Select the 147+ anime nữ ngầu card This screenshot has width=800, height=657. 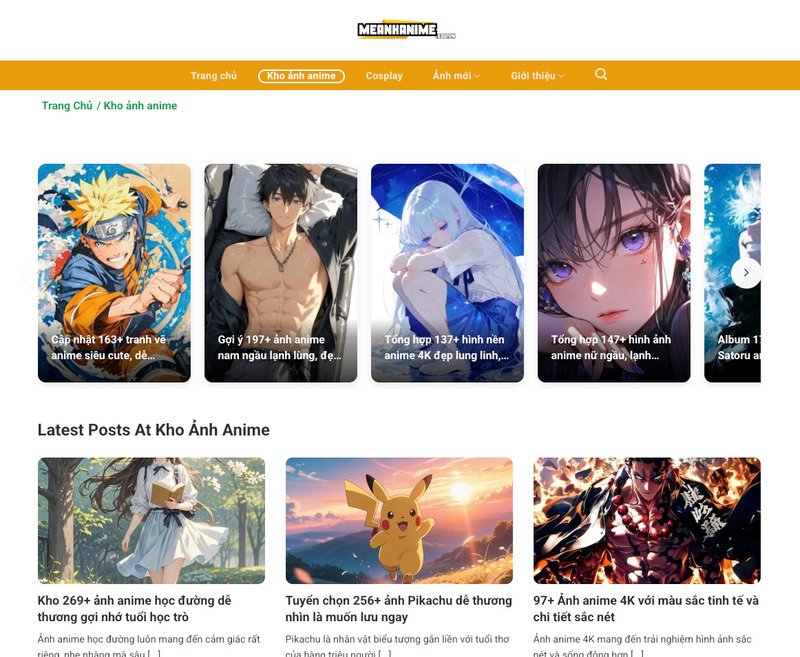tap(612, 270)
